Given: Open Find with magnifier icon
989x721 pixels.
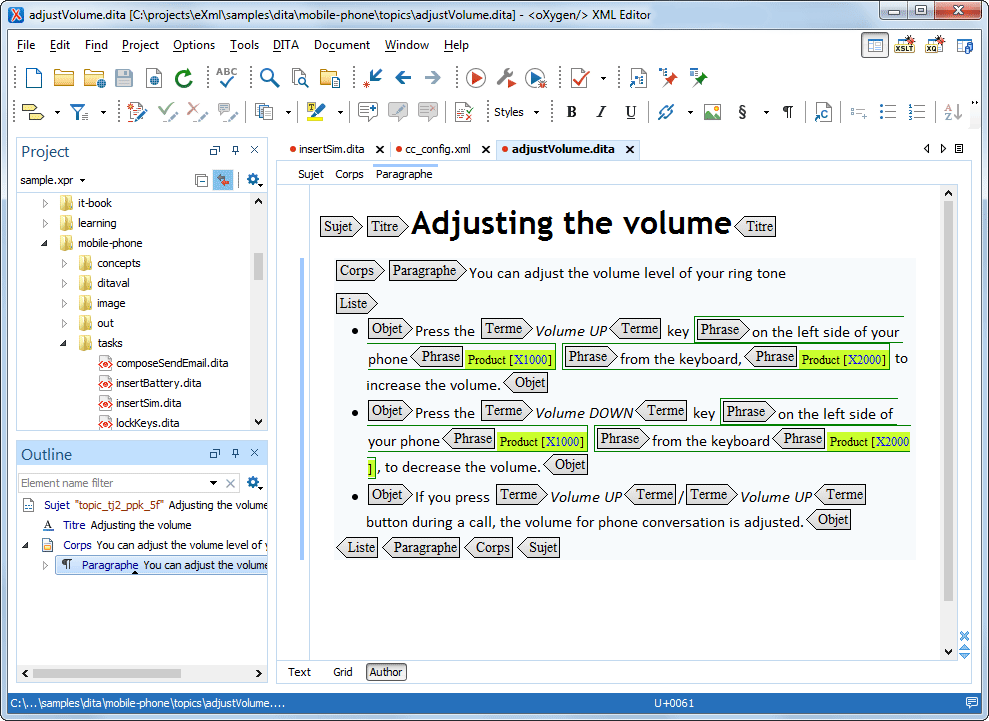Looking at the screenshot, I should click(269, 78).
